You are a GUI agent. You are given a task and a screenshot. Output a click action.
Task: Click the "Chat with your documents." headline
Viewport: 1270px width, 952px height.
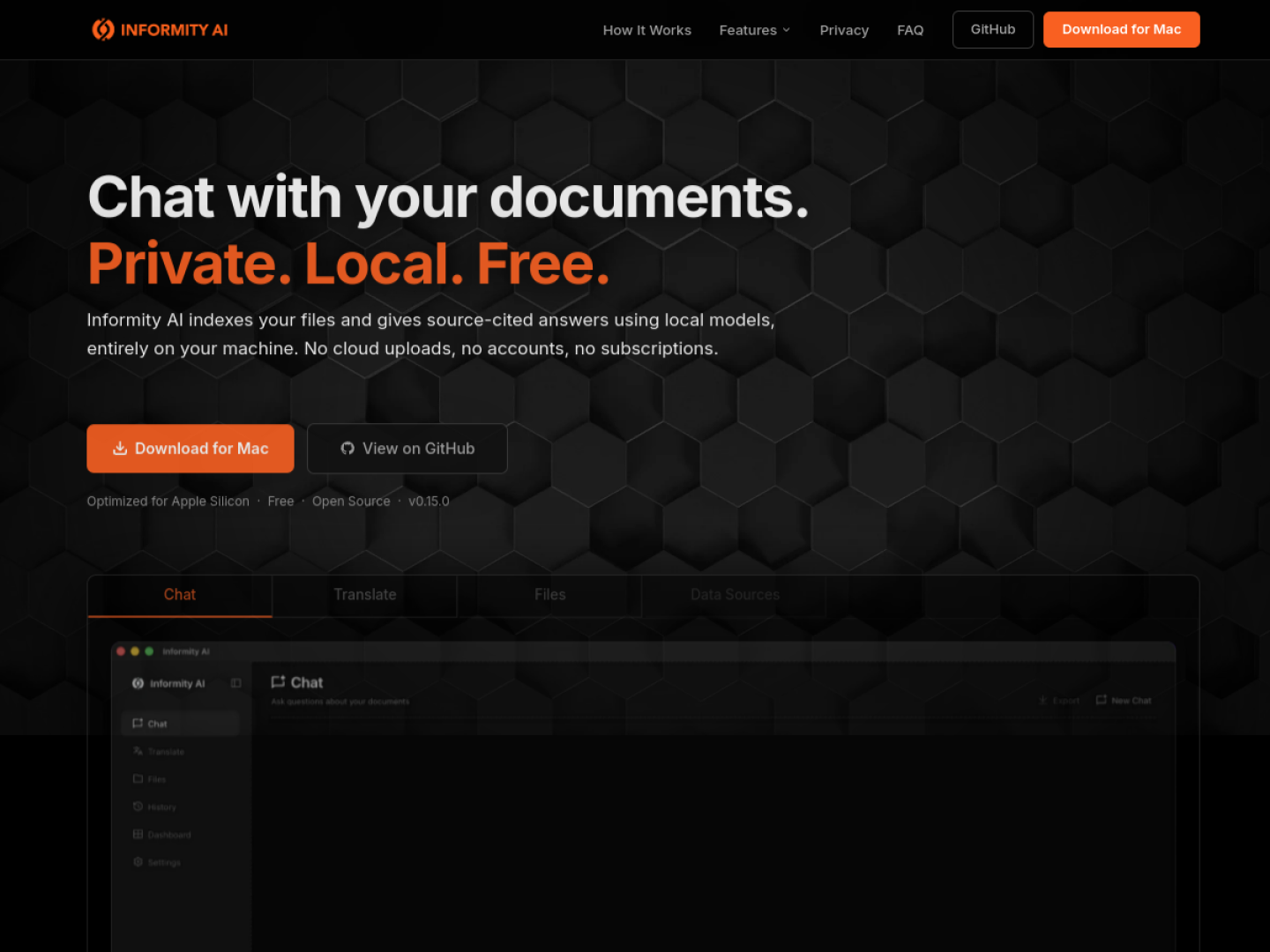448,197
